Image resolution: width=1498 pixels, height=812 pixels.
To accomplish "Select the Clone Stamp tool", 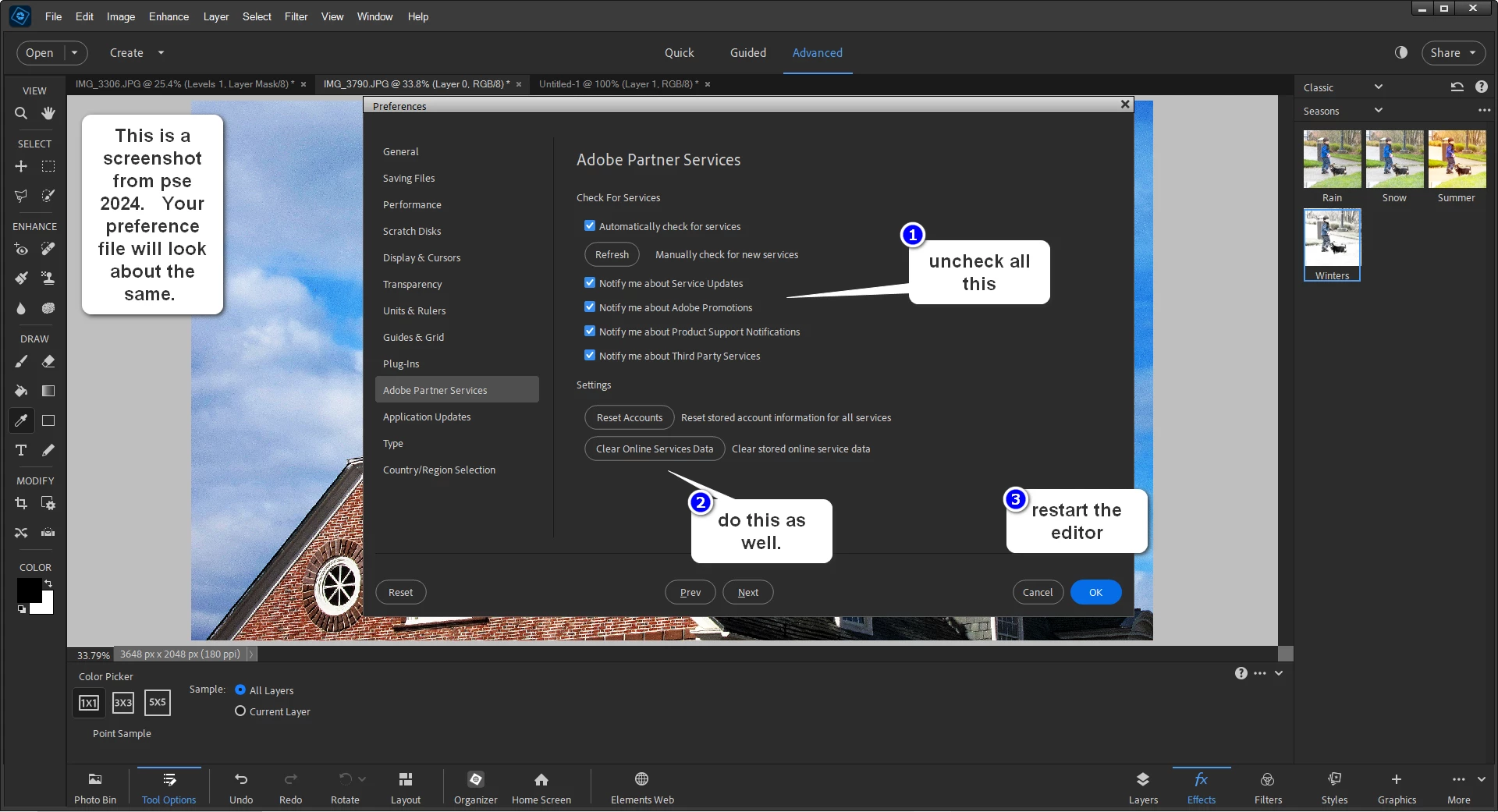I will (x=48, y=278).
